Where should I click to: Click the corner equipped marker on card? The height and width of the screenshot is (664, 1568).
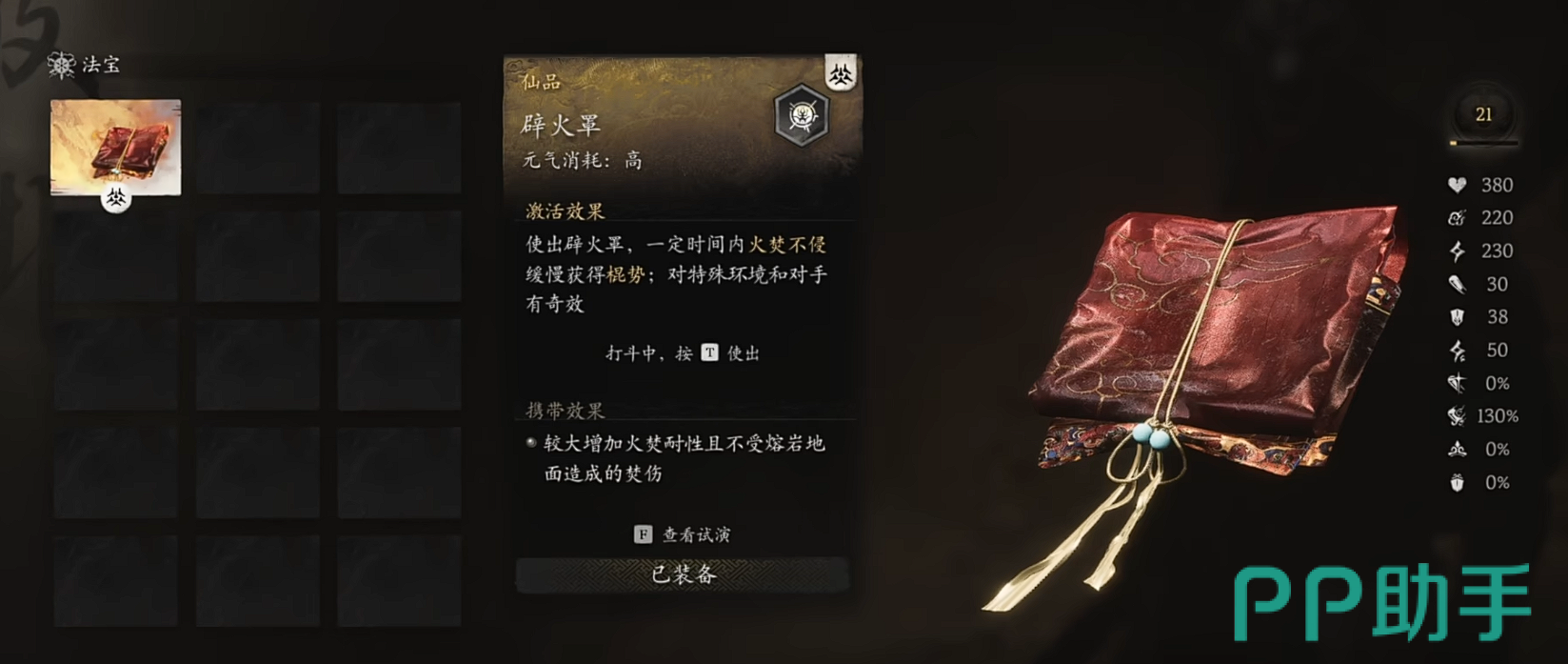pyautogui.click(x=841, y=73)
